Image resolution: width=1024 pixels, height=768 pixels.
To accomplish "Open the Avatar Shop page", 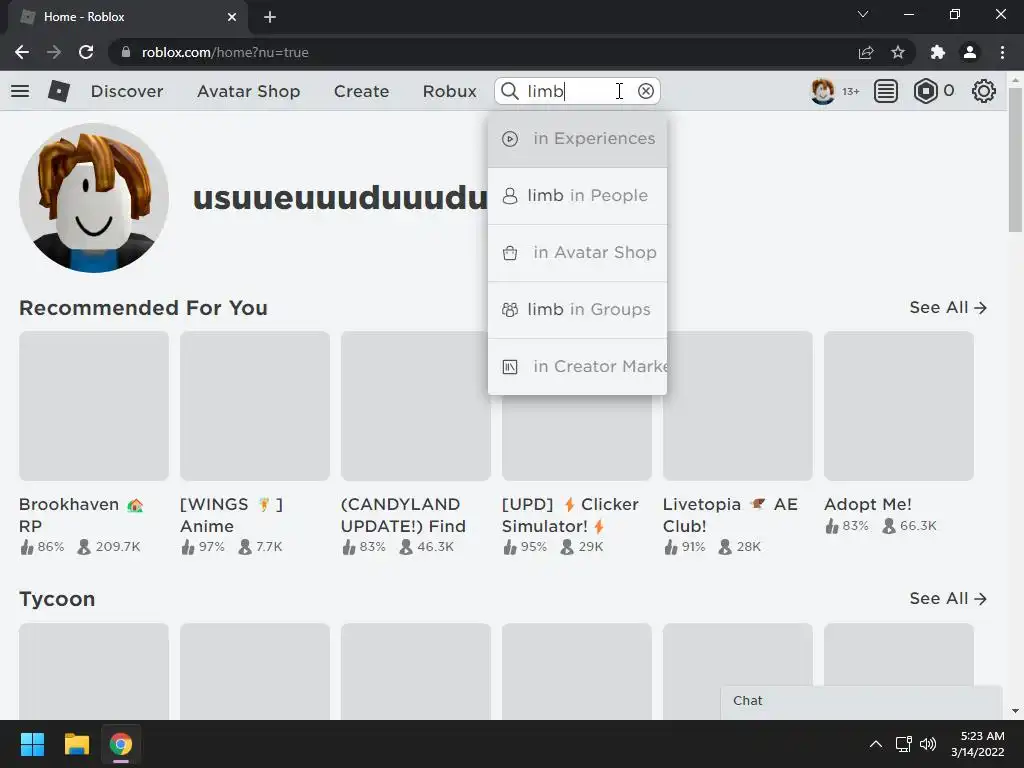I will tap(248, 91).
